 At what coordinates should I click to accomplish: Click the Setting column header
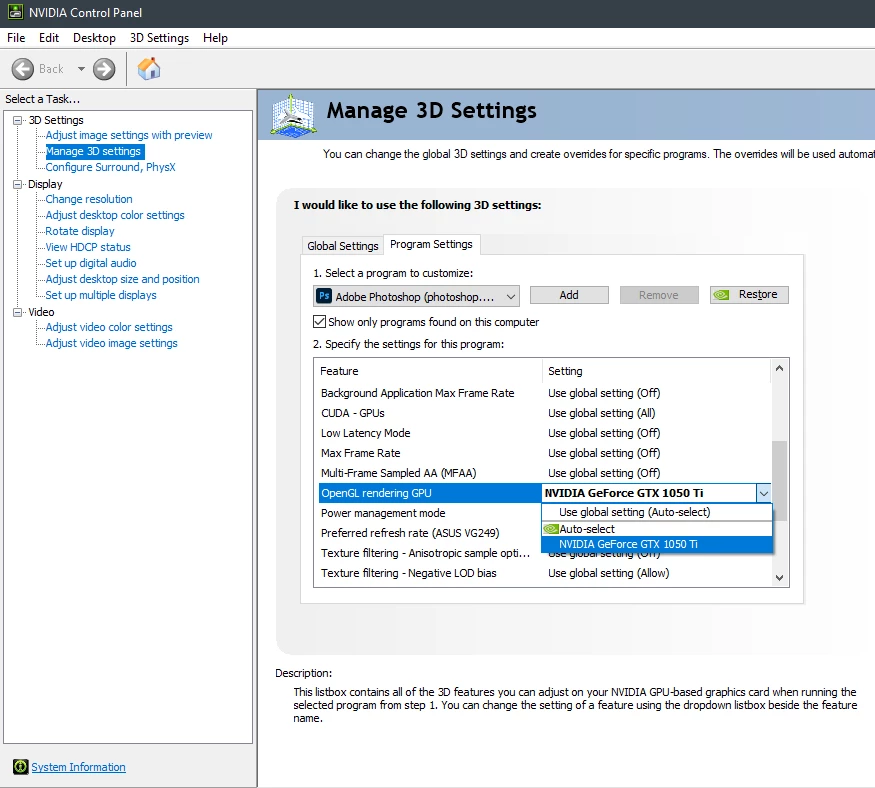point(656,371)
